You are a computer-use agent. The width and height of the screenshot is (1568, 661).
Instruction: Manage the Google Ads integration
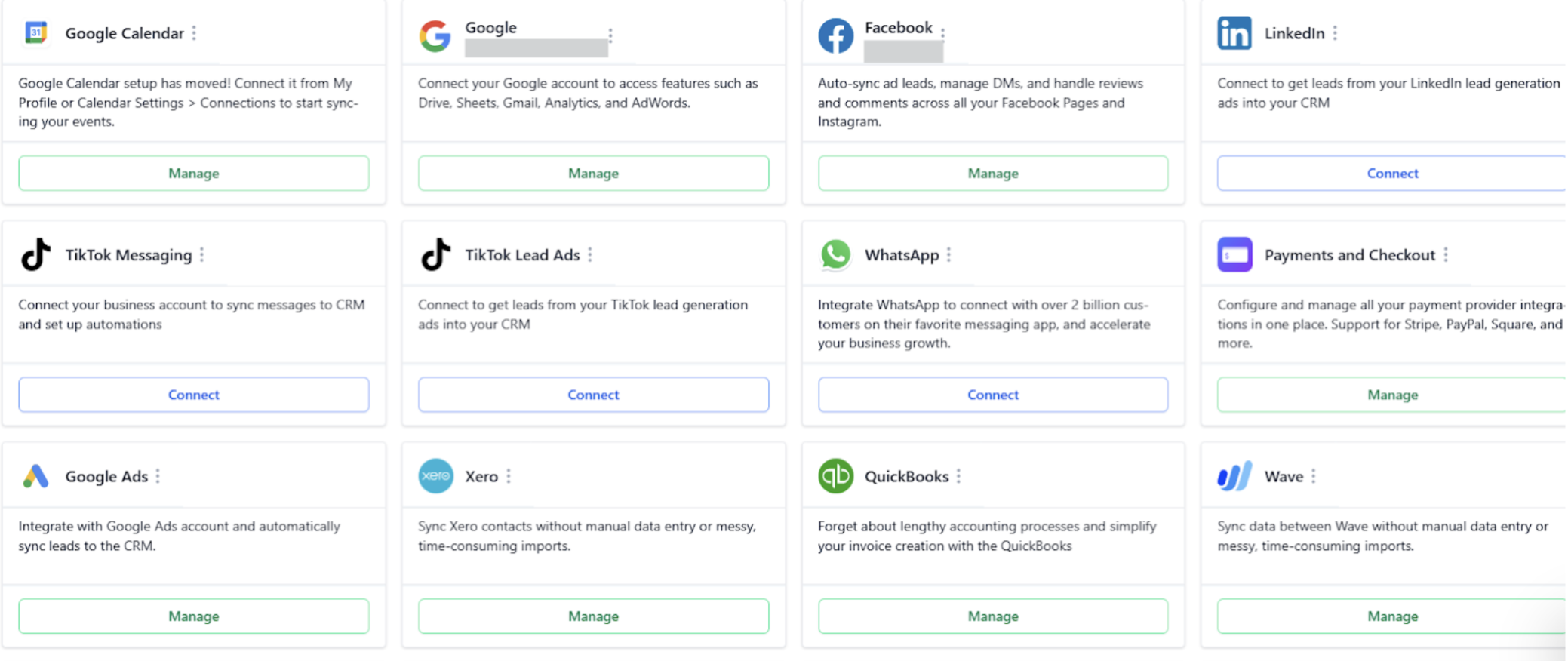[194, 616]
